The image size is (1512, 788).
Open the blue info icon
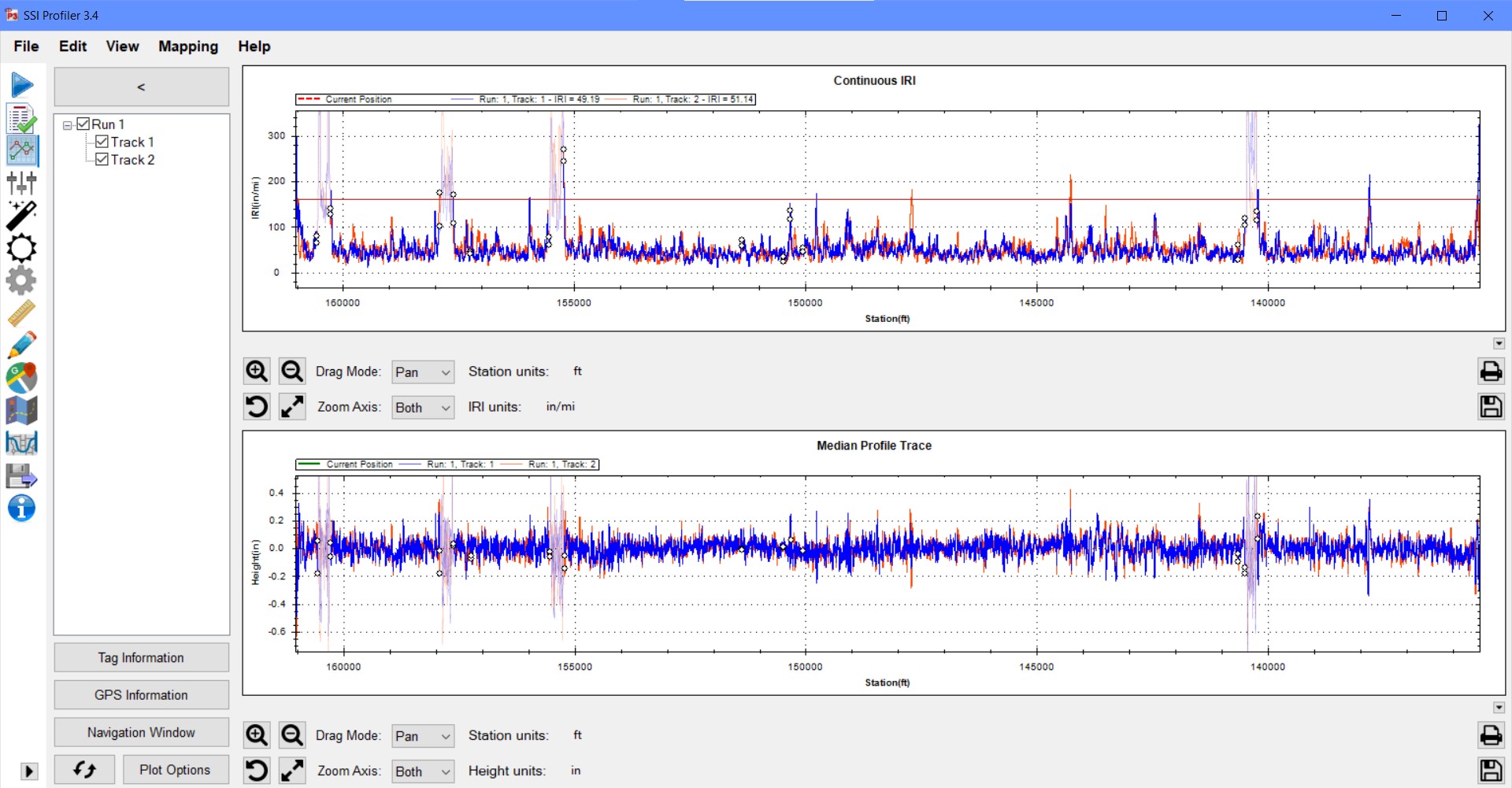tap(22, 509)
